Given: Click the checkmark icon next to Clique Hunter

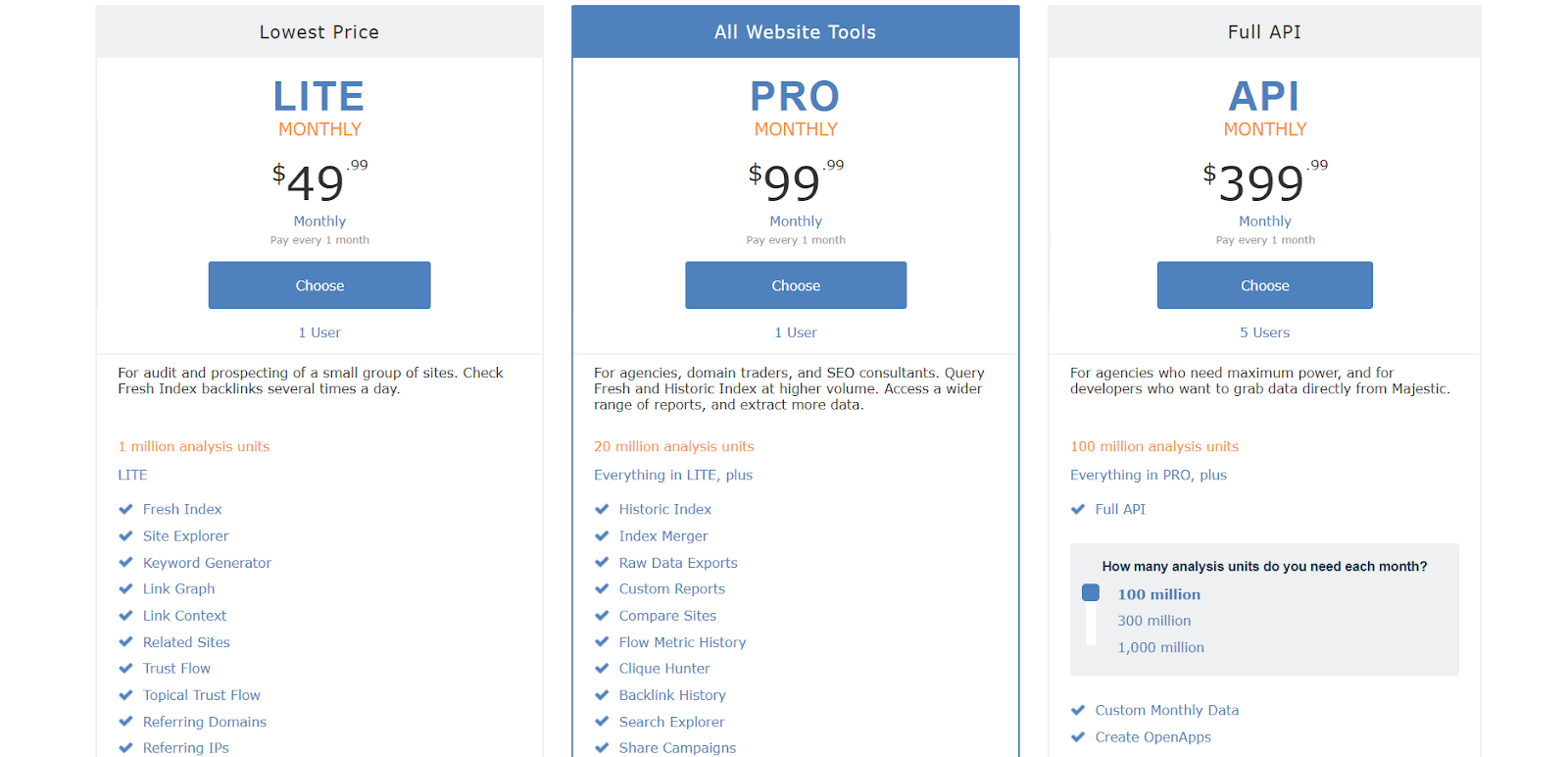Looking at the screenshot, I should (x=602, y=669).
